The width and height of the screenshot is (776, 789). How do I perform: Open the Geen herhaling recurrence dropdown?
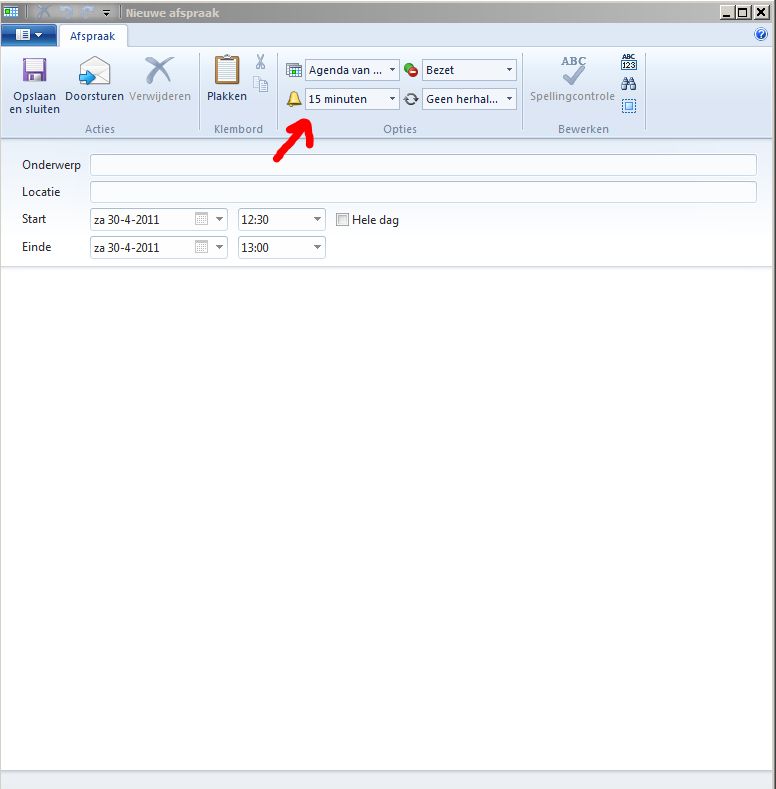[x=509, y=99]
